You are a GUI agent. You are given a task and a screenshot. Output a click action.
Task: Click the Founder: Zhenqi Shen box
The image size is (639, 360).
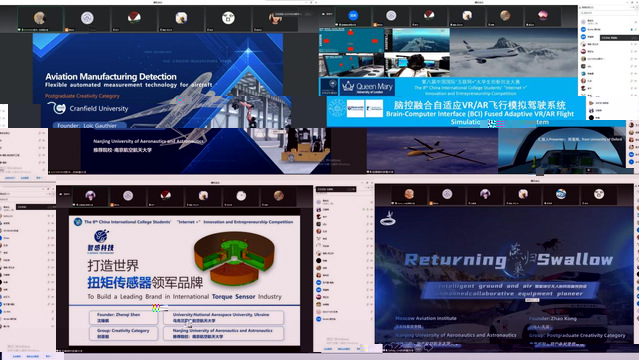pyautogui.click(x=123, y=318)
